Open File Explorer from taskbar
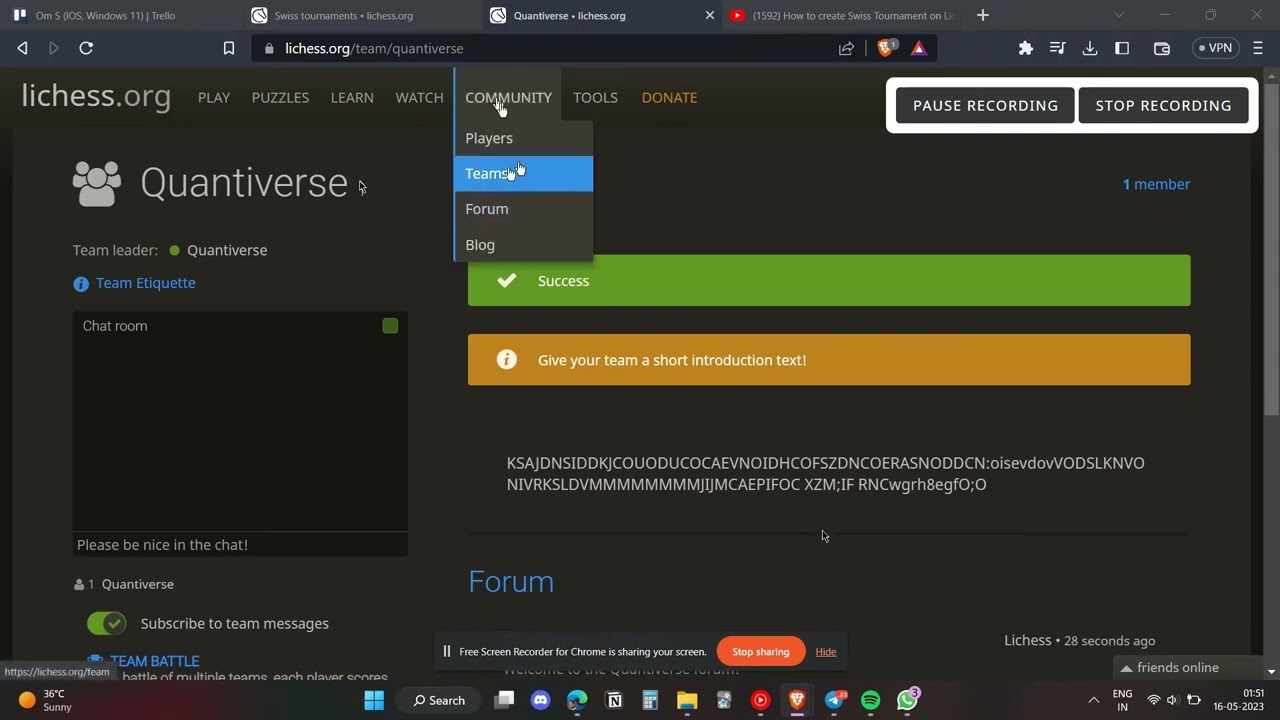The width and height of the screenshot is (1280, 720). pos(687,700)
